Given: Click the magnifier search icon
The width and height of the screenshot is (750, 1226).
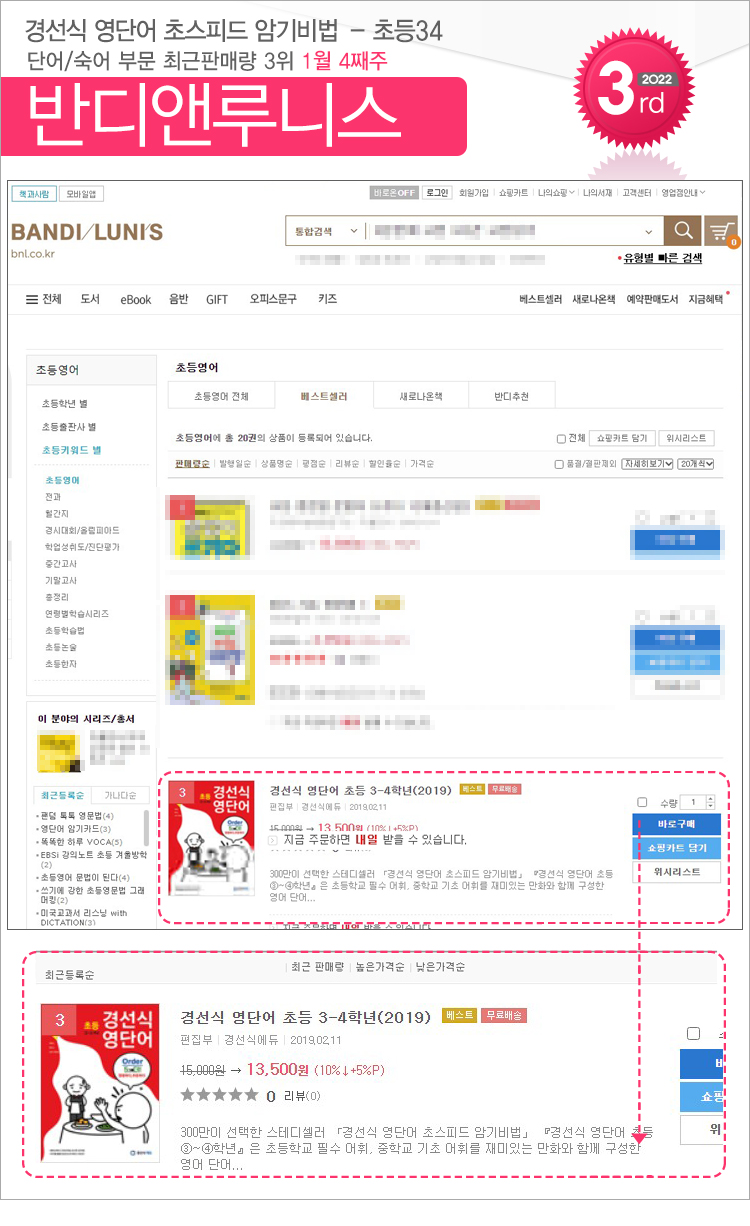Looking at the screenshot, I should [682, 231].
